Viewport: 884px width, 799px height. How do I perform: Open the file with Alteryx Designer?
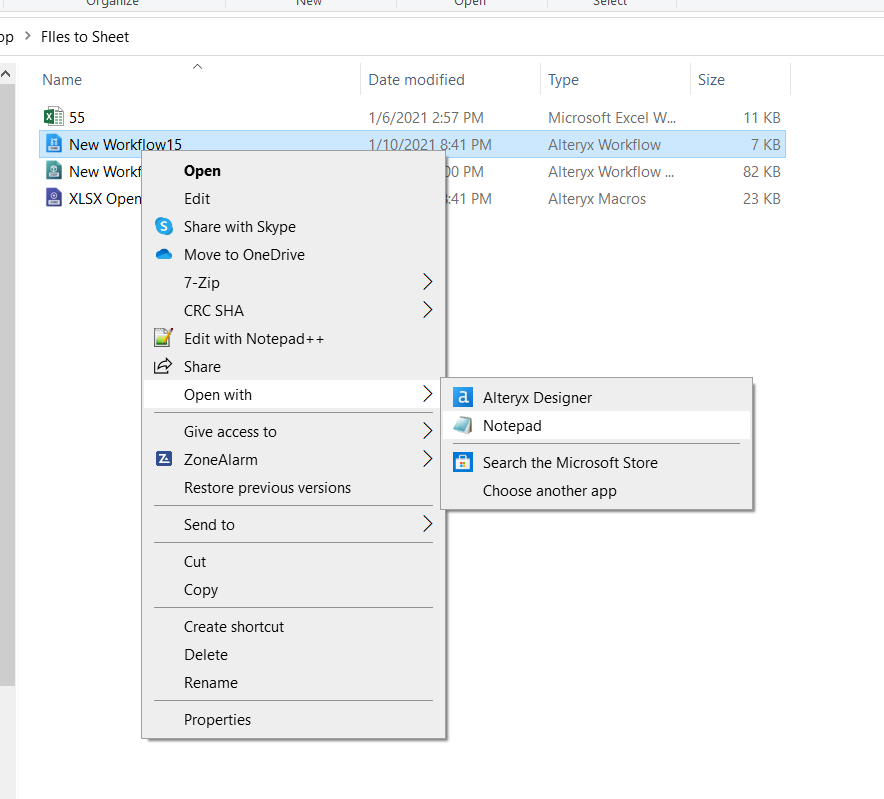[536, 397]
